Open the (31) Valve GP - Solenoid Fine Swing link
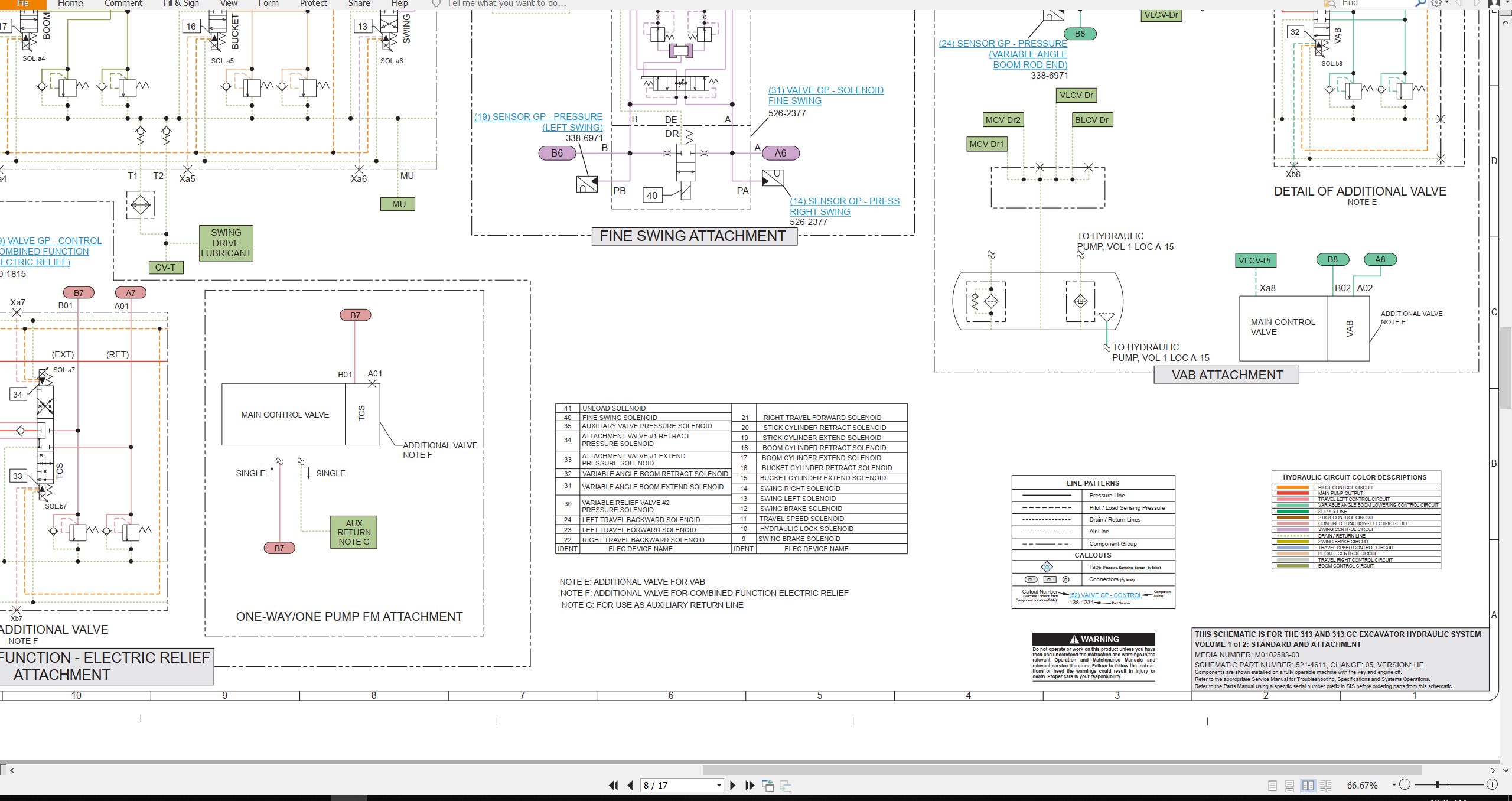Screen dimensions: 1512x801 pyautogui.click(x=826, y=96)
